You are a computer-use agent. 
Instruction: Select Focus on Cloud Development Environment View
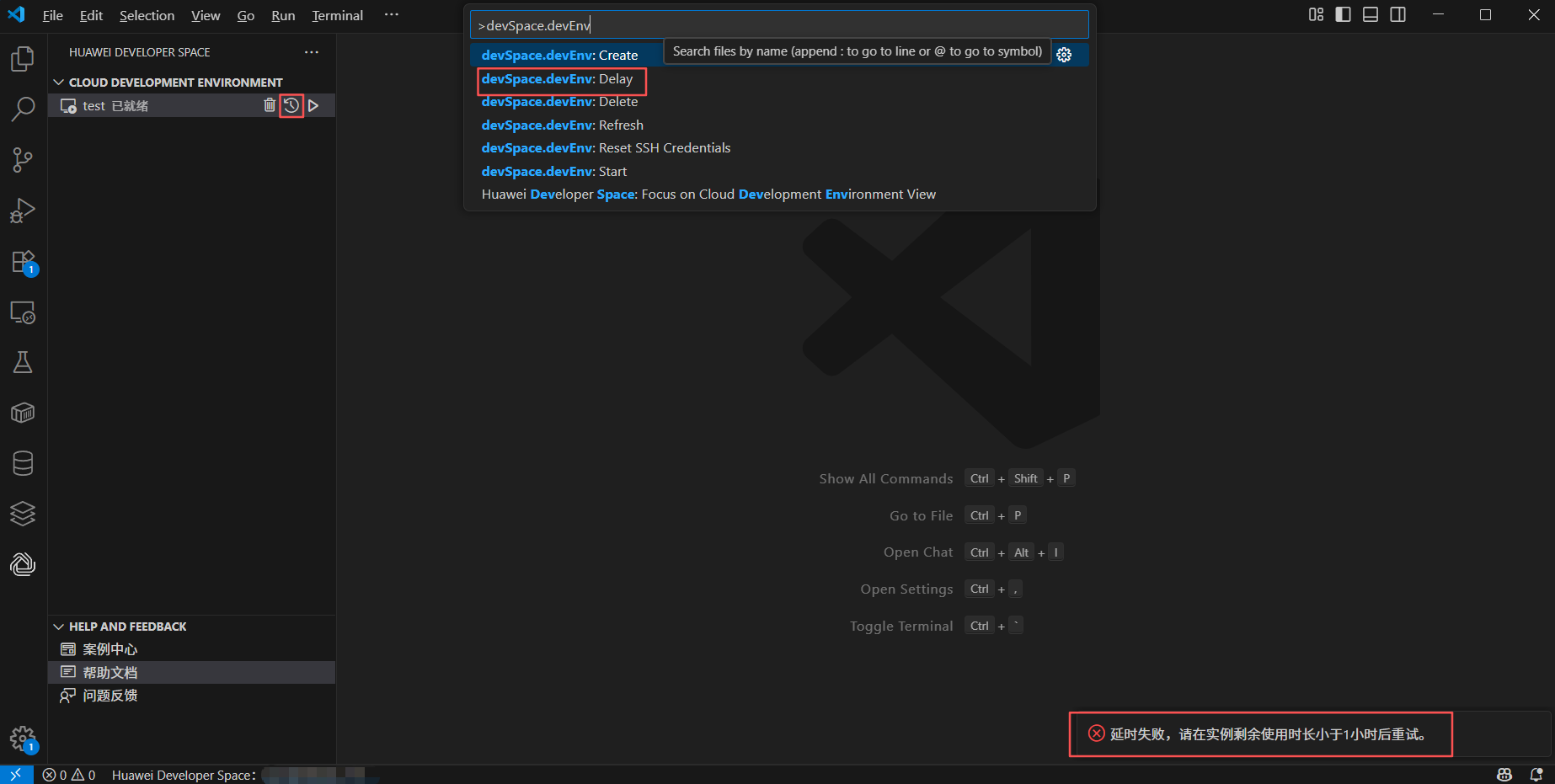[779, 195]
